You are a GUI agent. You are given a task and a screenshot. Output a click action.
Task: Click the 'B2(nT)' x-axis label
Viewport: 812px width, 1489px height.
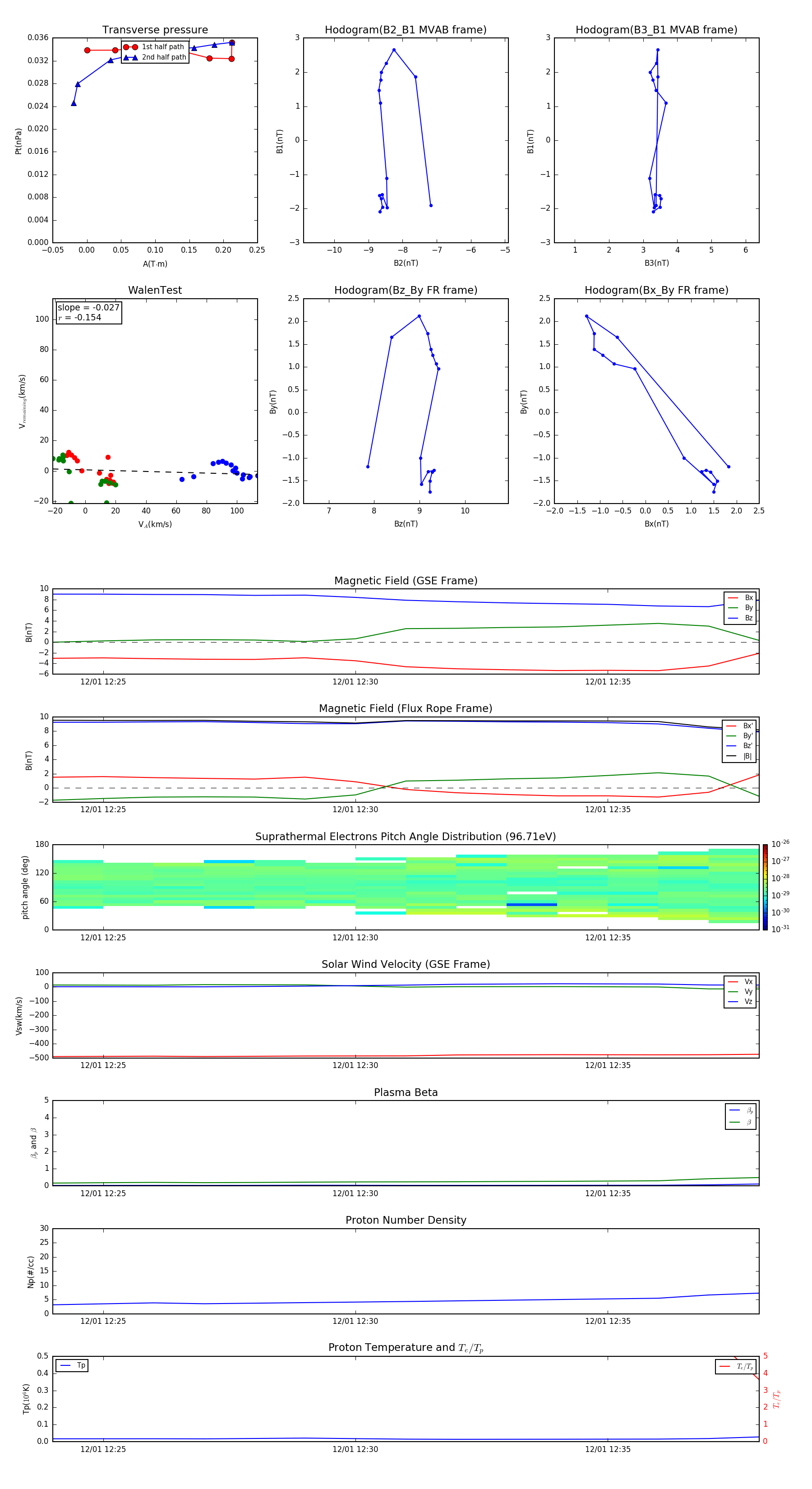(406, 263)
